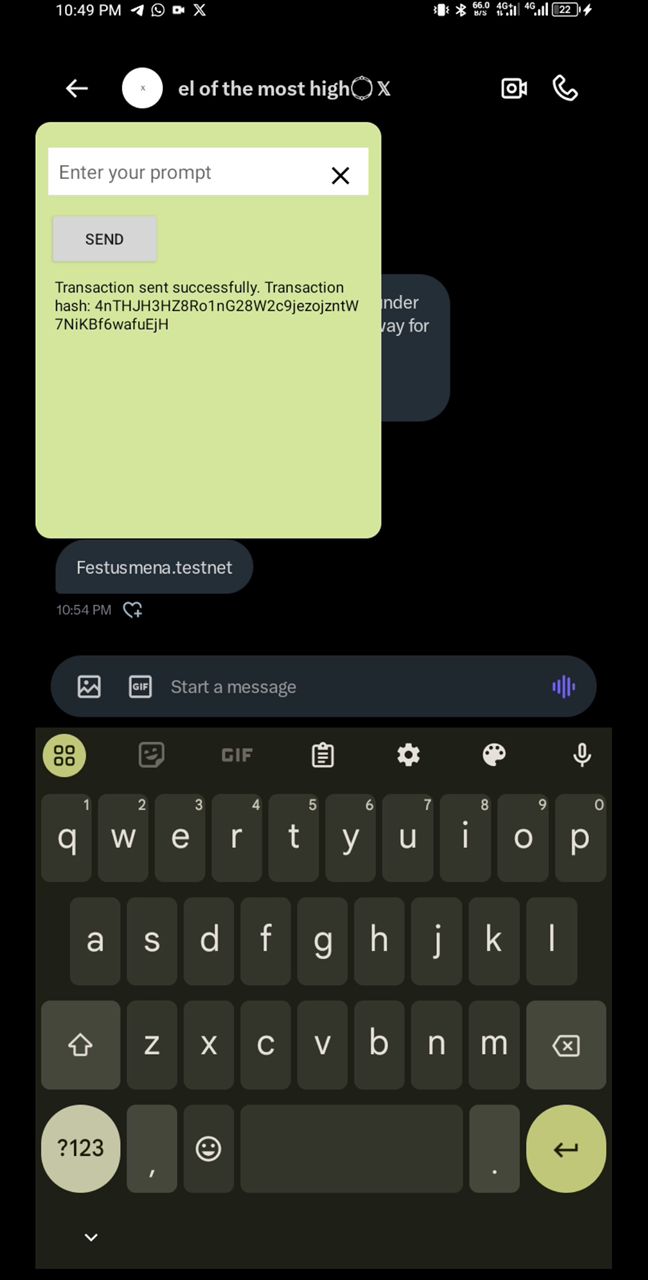Open the contact profile avatar in header

coord(142,88)
